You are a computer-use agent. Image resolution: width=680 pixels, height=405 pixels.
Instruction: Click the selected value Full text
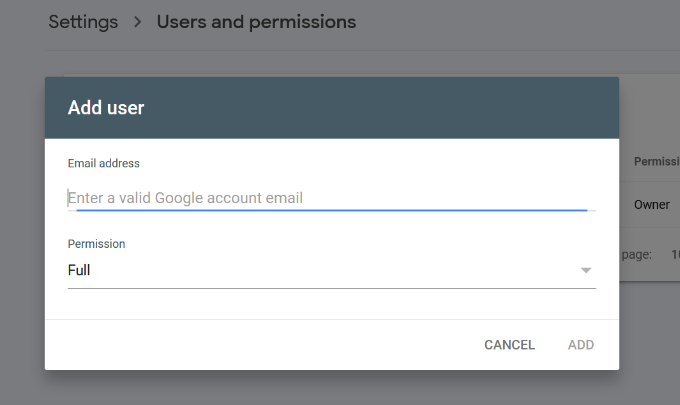(79, 270)
